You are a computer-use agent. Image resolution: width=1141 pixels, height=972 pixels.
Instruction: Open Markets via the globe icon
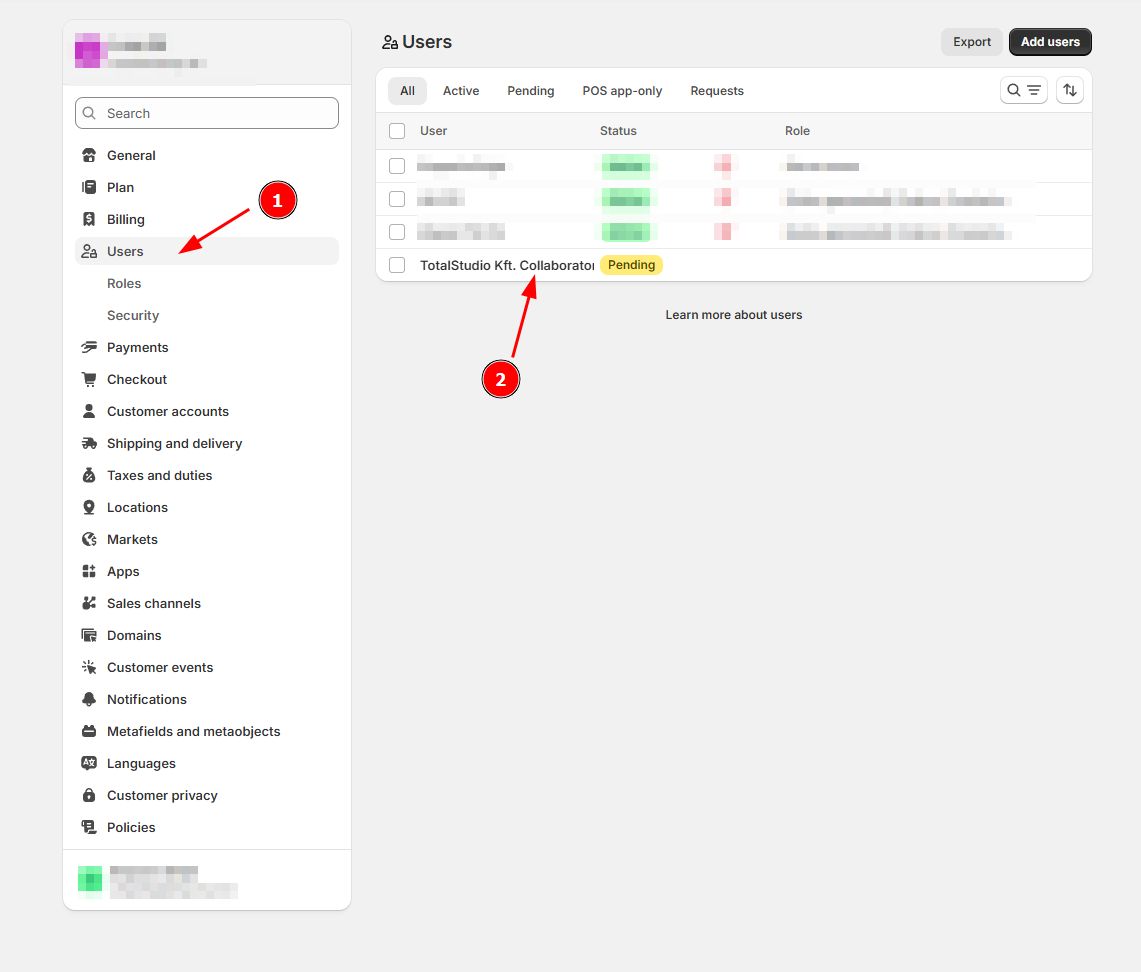coord(89,539)
